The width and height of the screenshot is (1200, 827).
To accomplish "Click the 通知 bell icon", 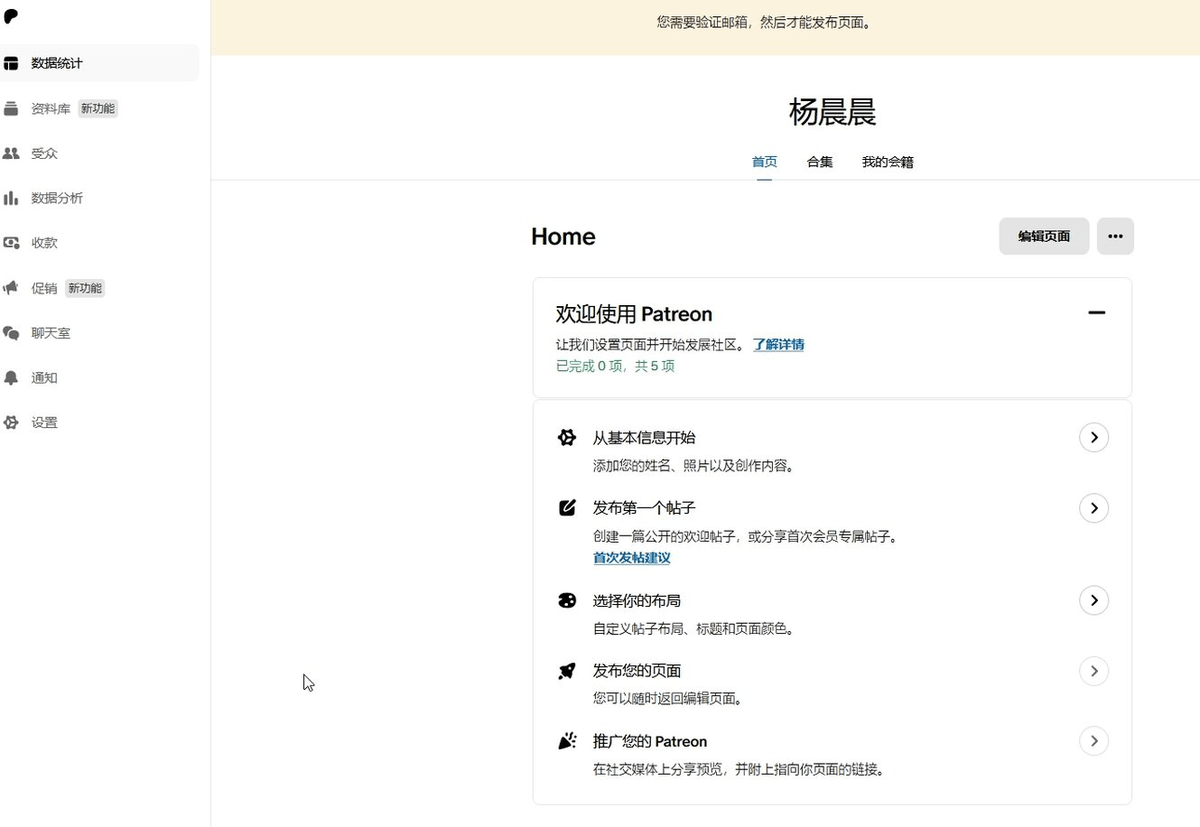I will click(x=11, y=378).
